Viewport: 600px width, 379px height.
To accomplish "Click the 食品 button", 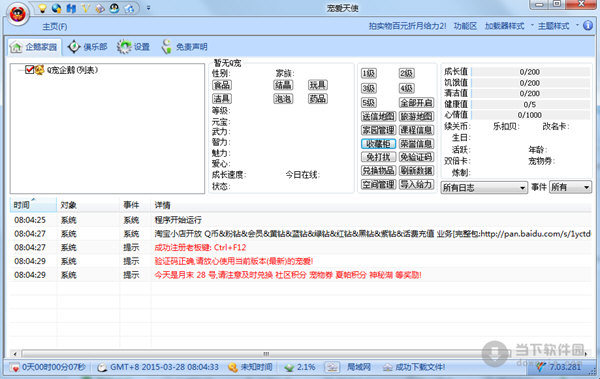I will 222,85.
